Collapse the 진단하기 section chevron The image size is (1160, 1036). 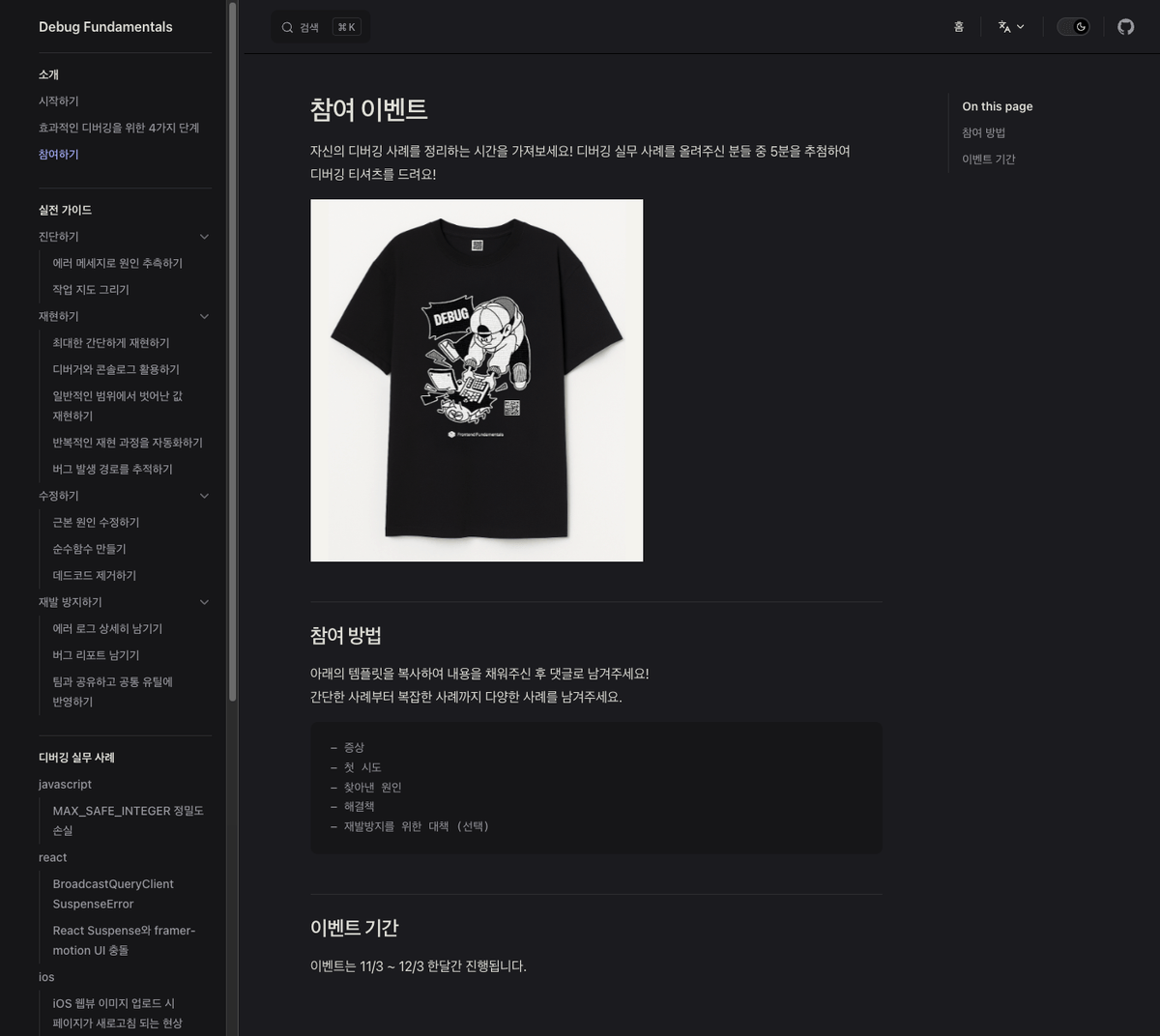pos(204,237)
